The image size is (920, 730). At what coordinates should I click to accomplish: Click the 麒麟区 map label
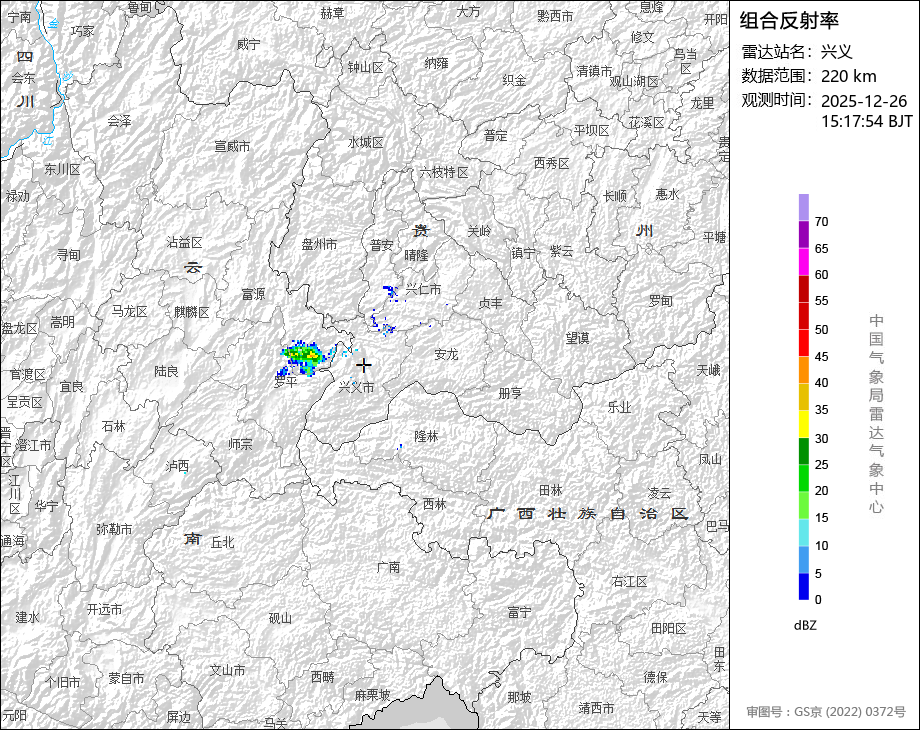click(x=192, y=312)
